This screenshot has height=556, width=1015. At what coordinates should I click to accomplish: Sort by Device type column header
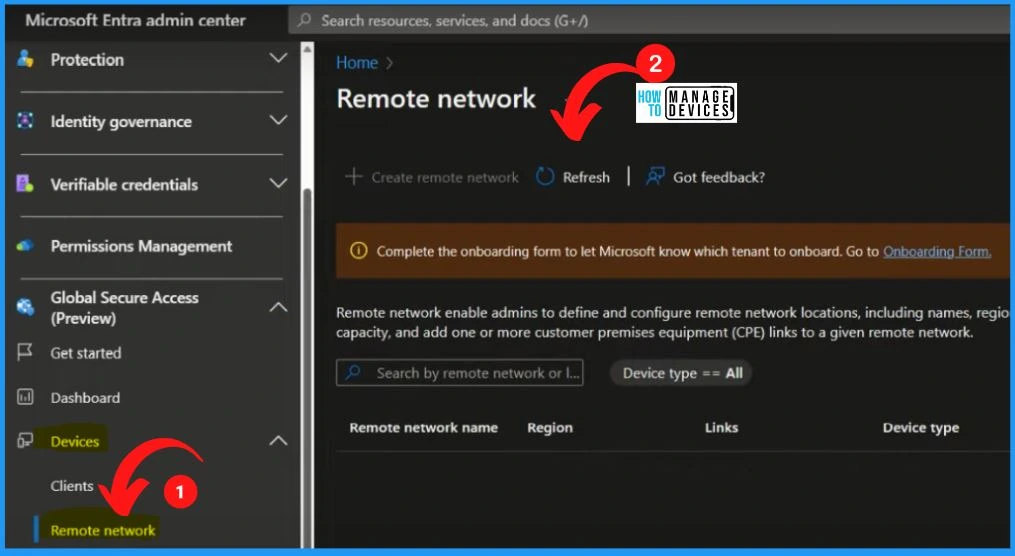920,428
